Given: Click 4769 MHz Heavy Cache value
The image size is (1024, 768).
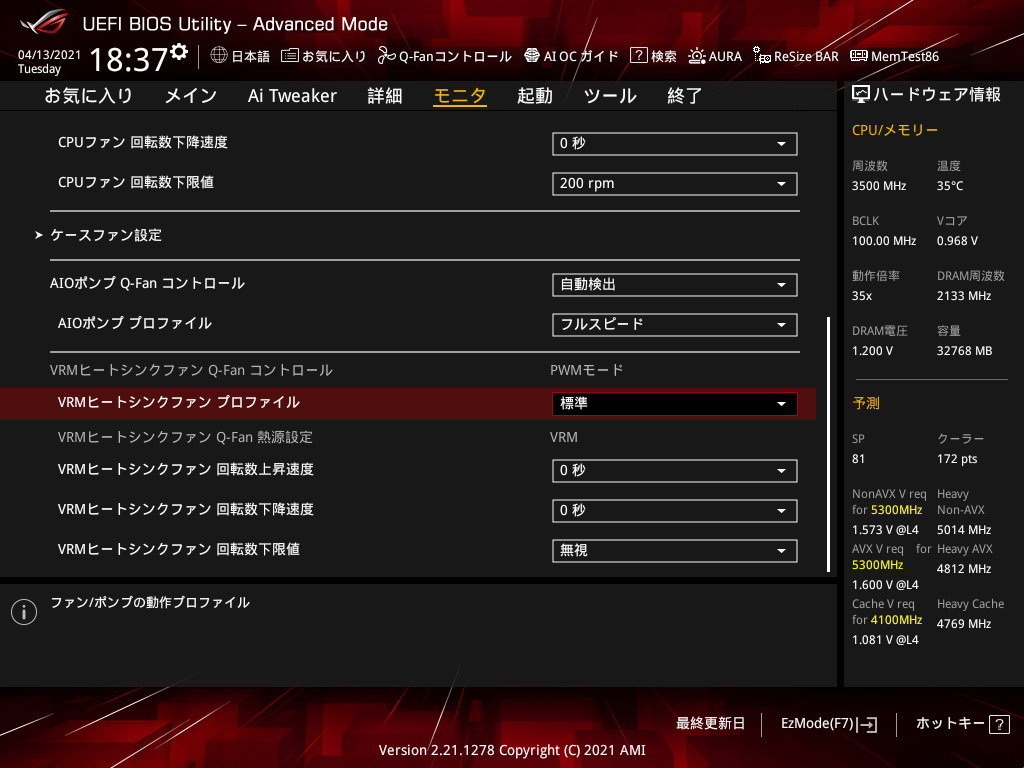Looking at the screenshot, I should tap(963, 624).
